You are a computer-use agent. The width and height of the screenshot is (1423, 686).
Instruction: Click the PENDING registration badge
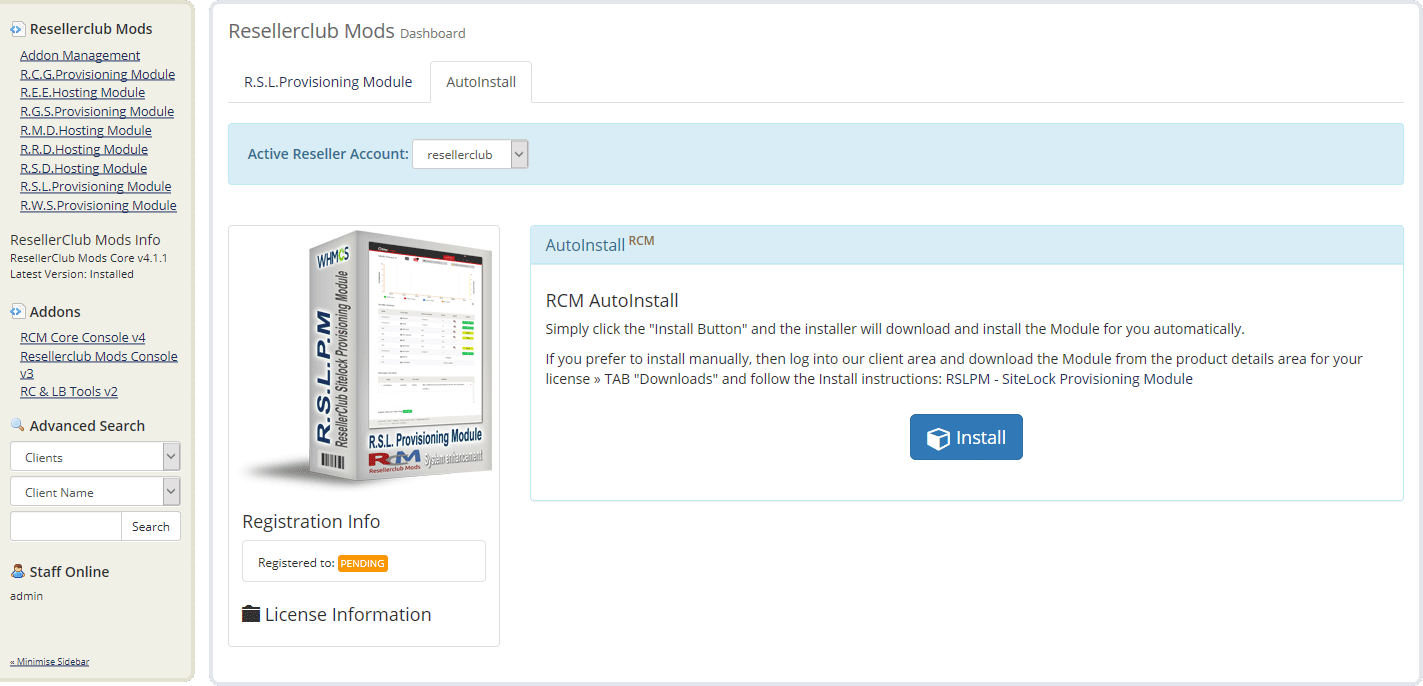point(363,563)
